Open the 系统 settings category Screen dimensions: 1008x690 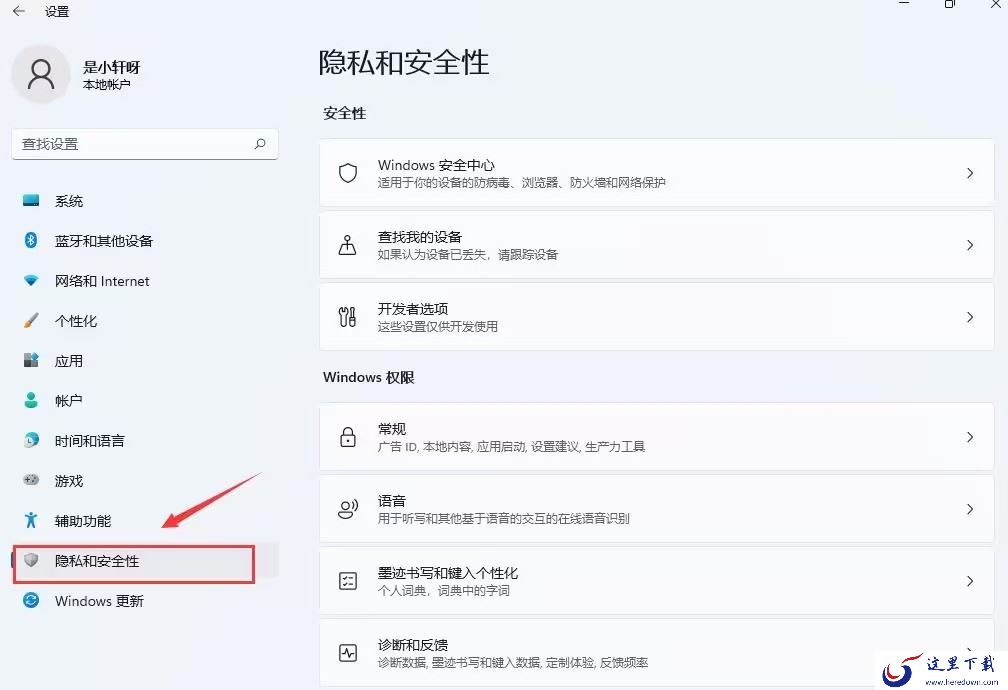tap(145, 201)
